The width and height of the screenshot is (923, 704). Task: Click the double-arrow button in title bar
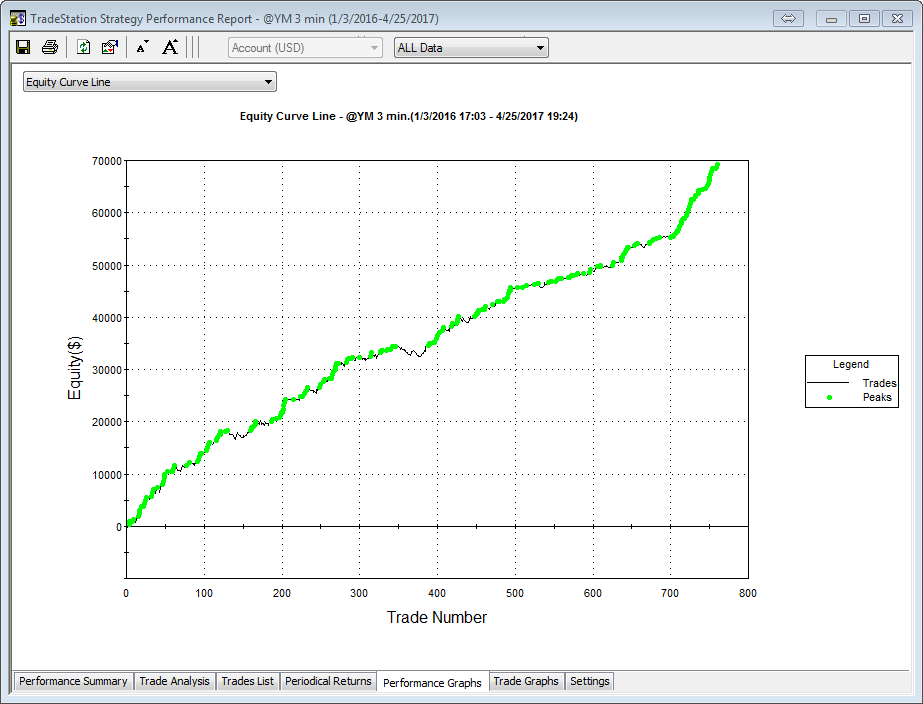788,19
